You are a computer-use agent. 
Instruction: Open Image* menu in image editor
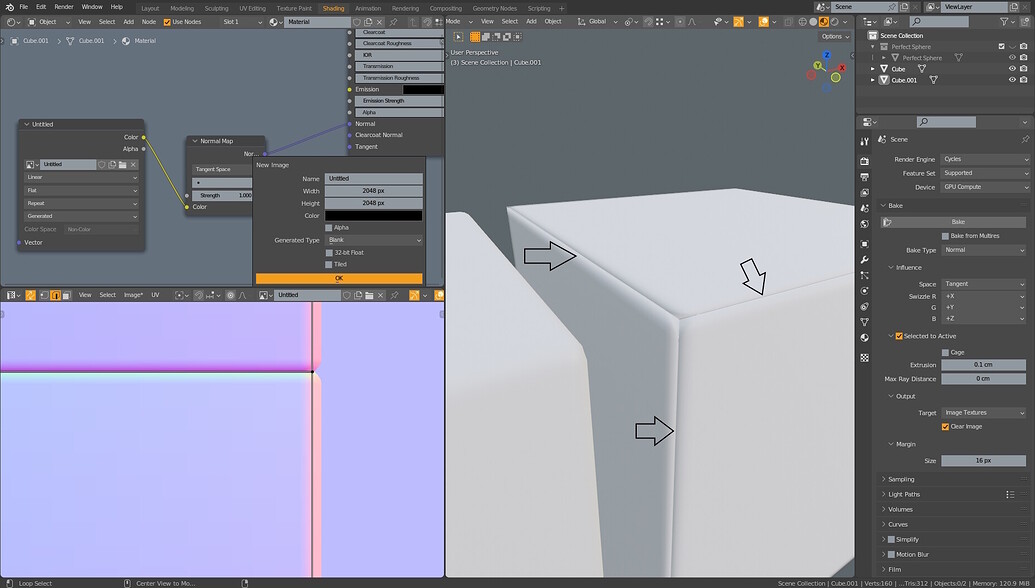click(x=133, y=295)
